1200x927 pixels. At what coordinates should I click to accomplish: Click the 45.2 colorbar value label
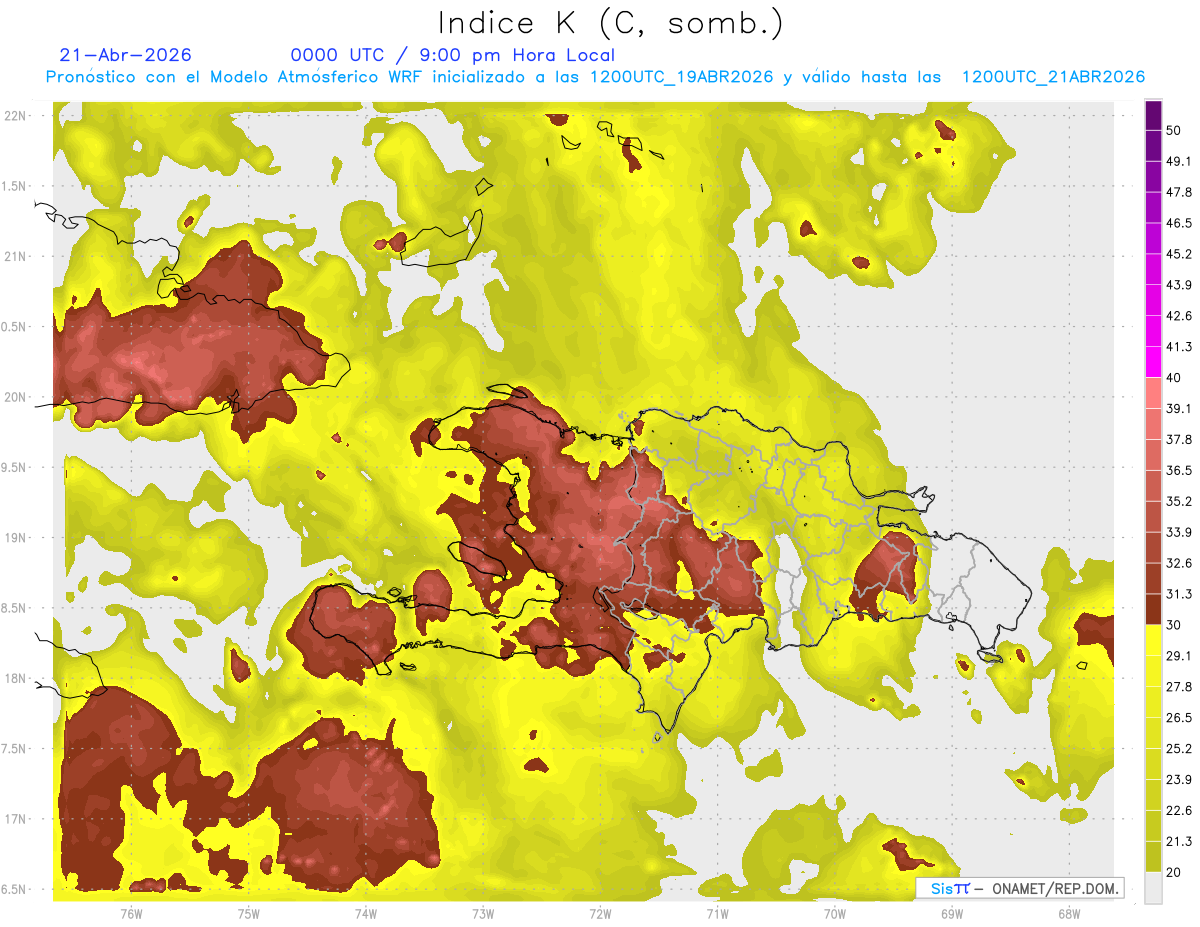click(1180, 254)
